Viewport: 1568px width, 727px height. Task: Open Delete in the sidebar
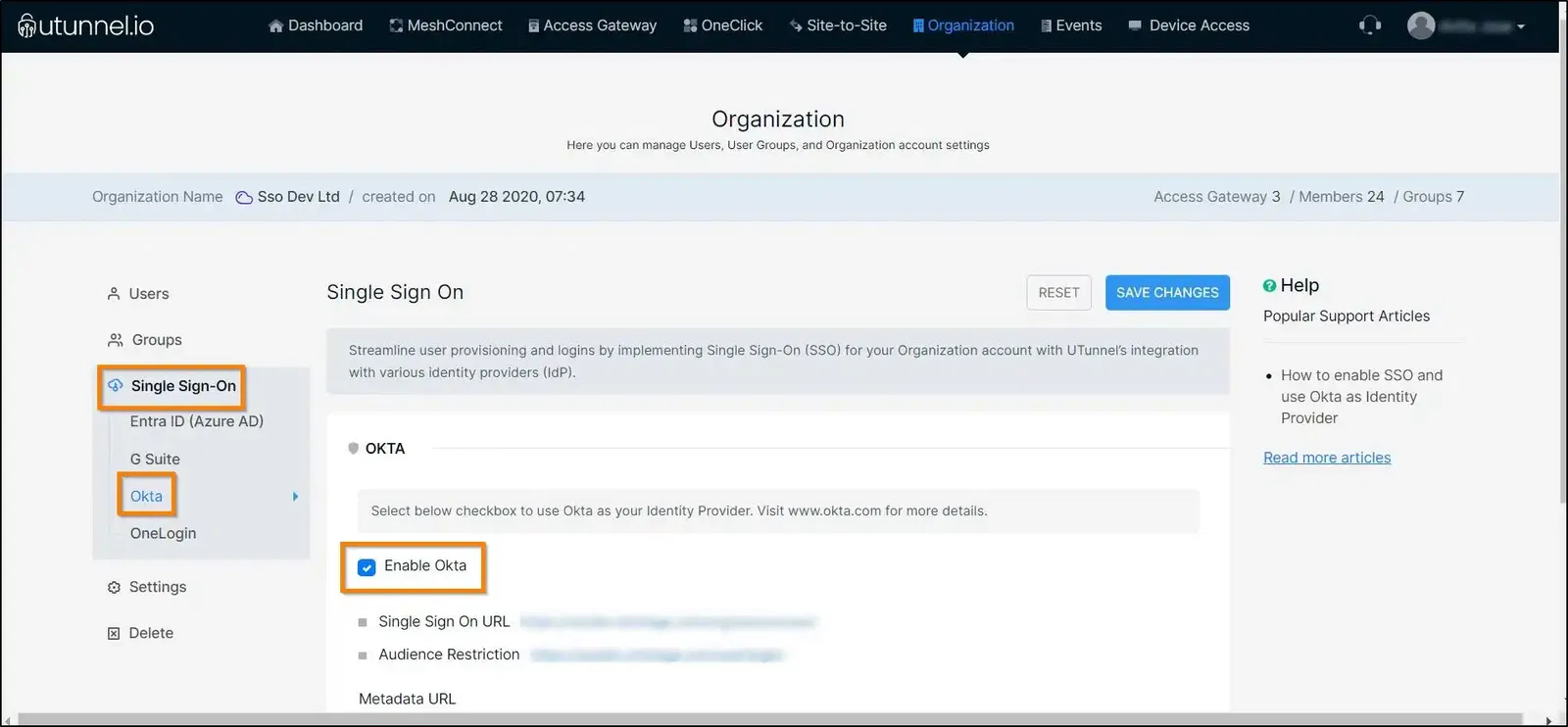coord(151,633)
